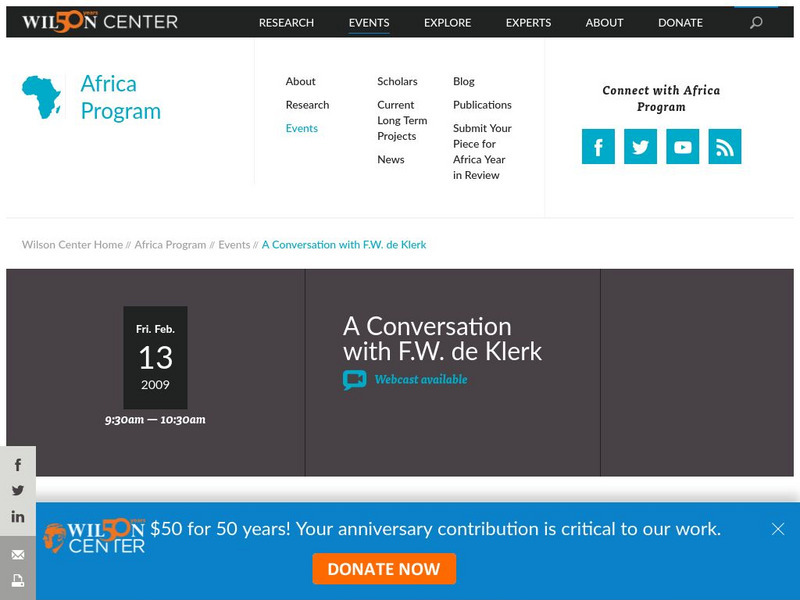Share the event via the email icon
This screenshot has width=800, height=600.
17,556
